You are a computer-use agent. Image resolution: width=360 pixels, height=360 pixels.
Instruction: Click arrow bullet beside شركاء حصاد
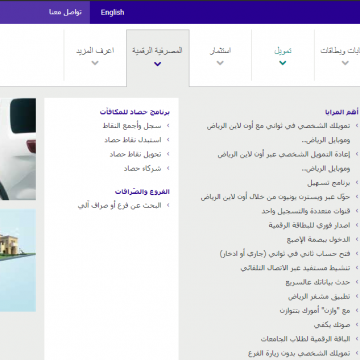168,168
